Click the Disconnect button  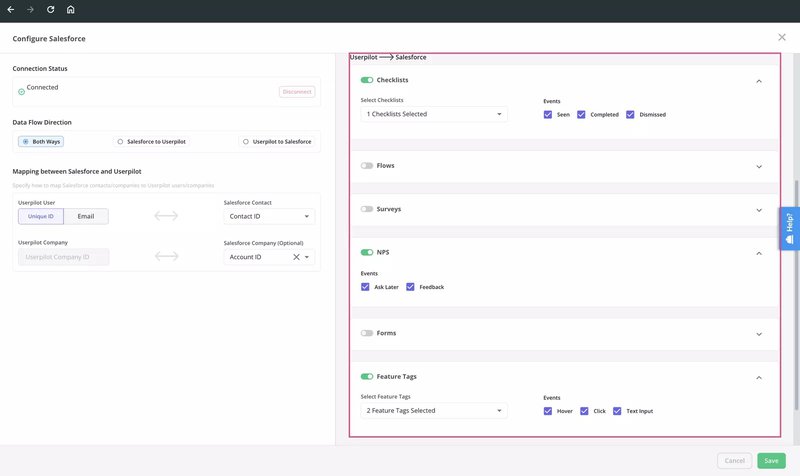[296, 92]
